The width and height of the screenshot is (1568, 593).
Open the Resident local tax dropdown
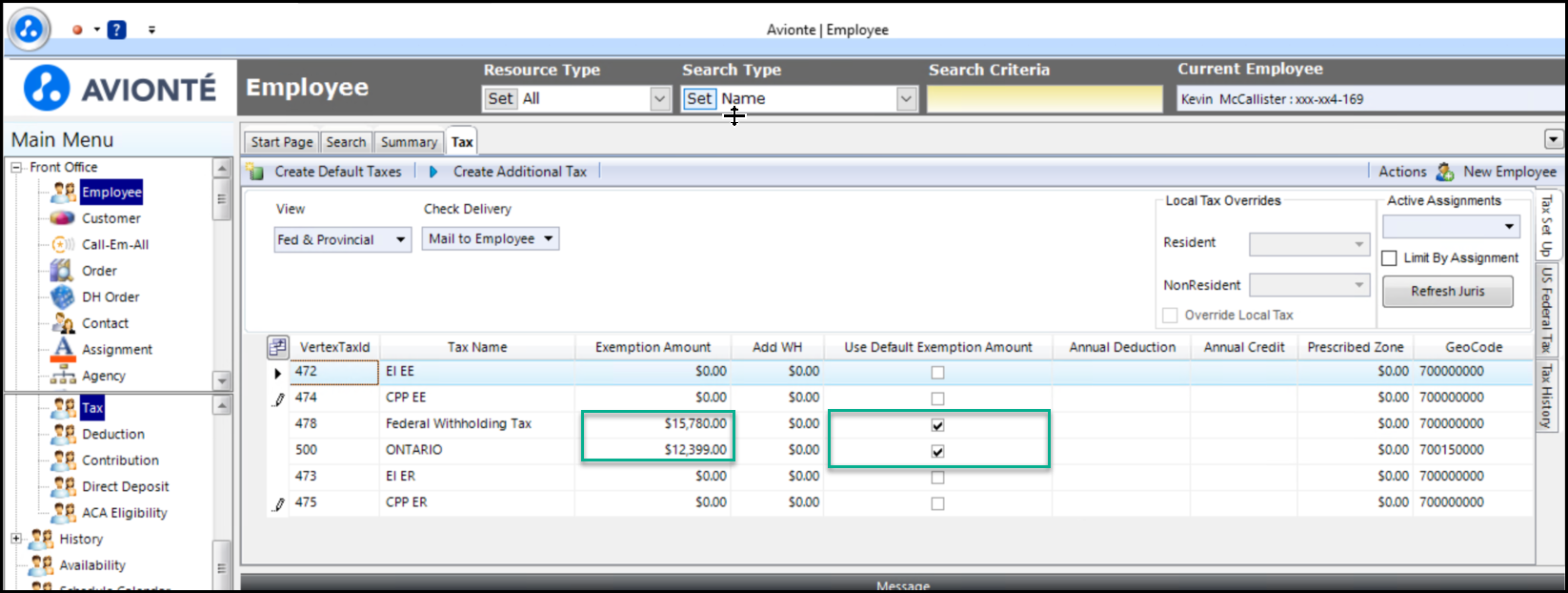pos(1310,244)
